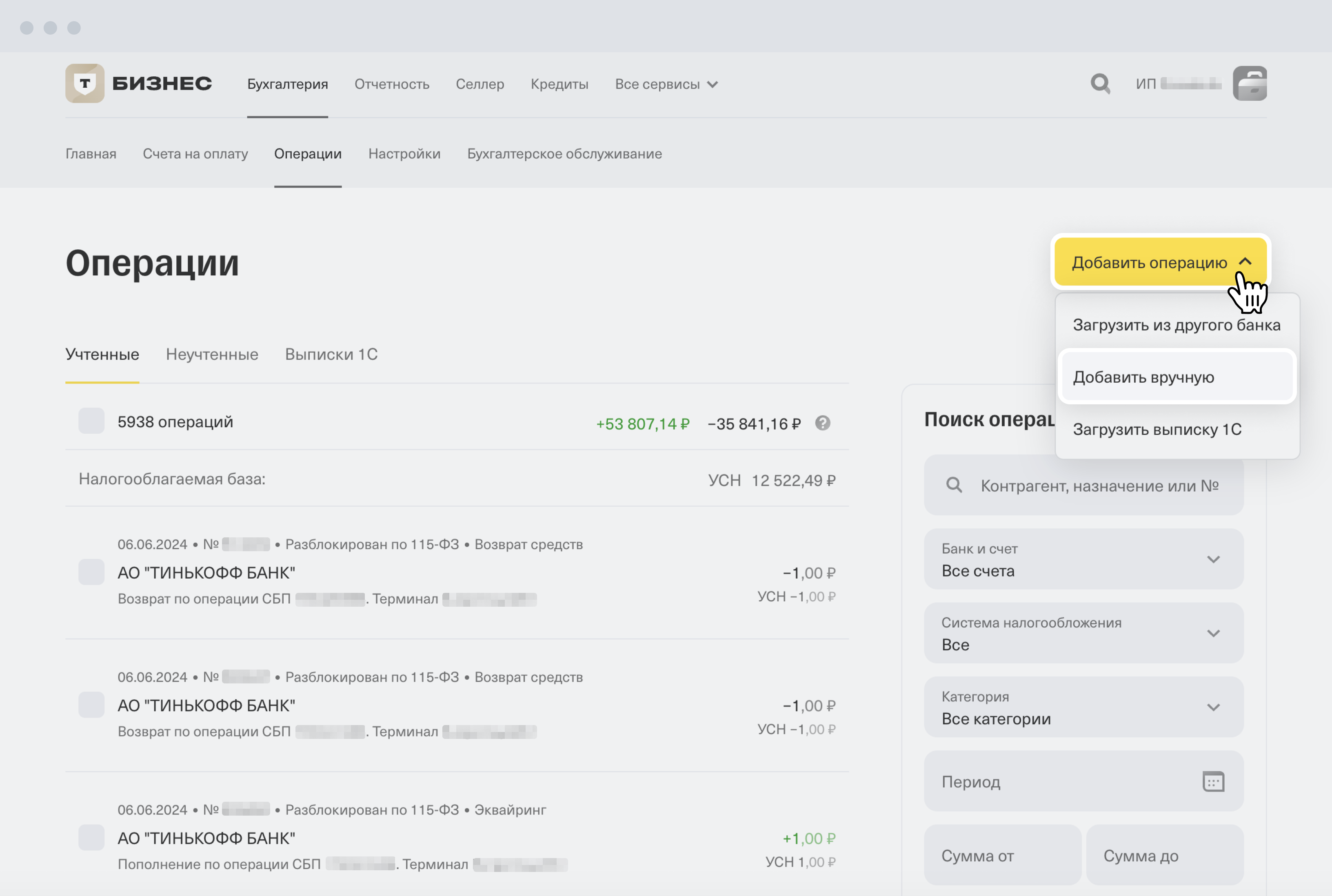Screen dimensions: 1332x896
Task: Open the +1,00 ₽ Эквайринг operation
Action: (457, 837)
